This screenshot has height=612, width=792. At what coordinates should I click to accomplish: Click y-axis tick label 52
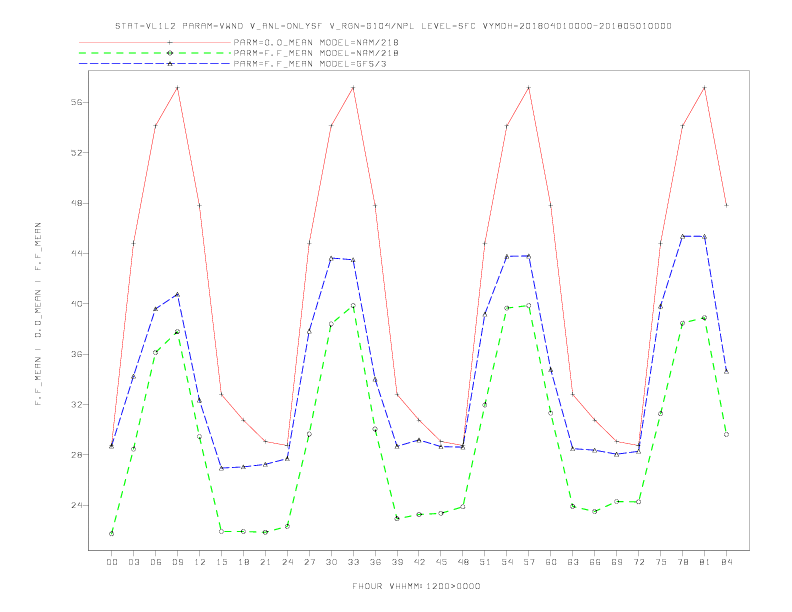[x=76, y=152]
